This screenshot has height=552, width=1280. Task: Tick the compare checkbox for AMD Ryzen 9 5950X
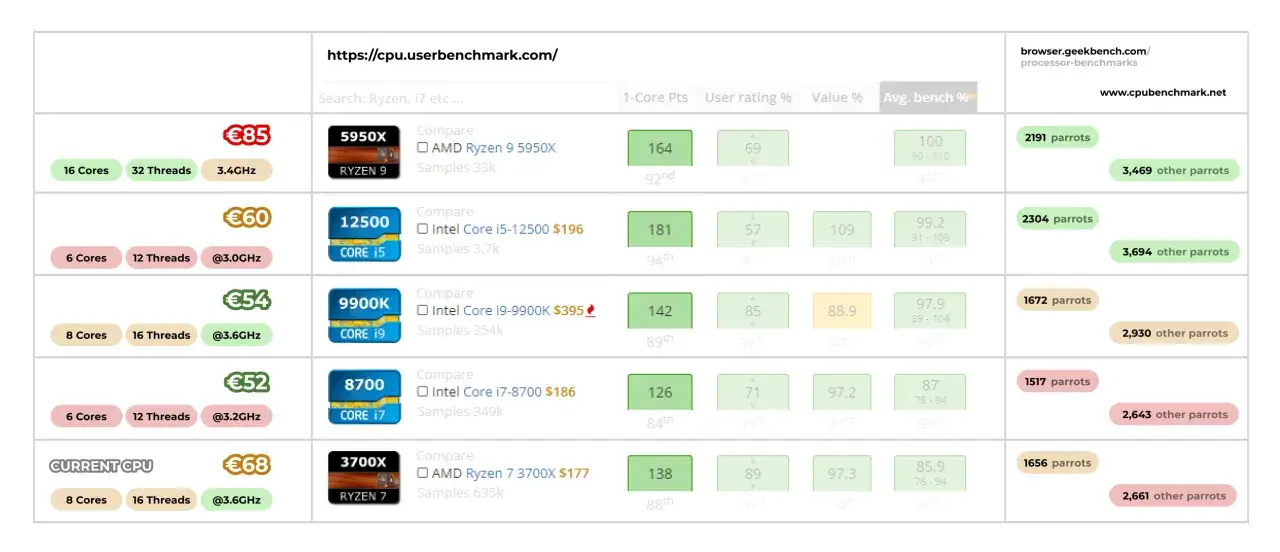tap(422, 148)
